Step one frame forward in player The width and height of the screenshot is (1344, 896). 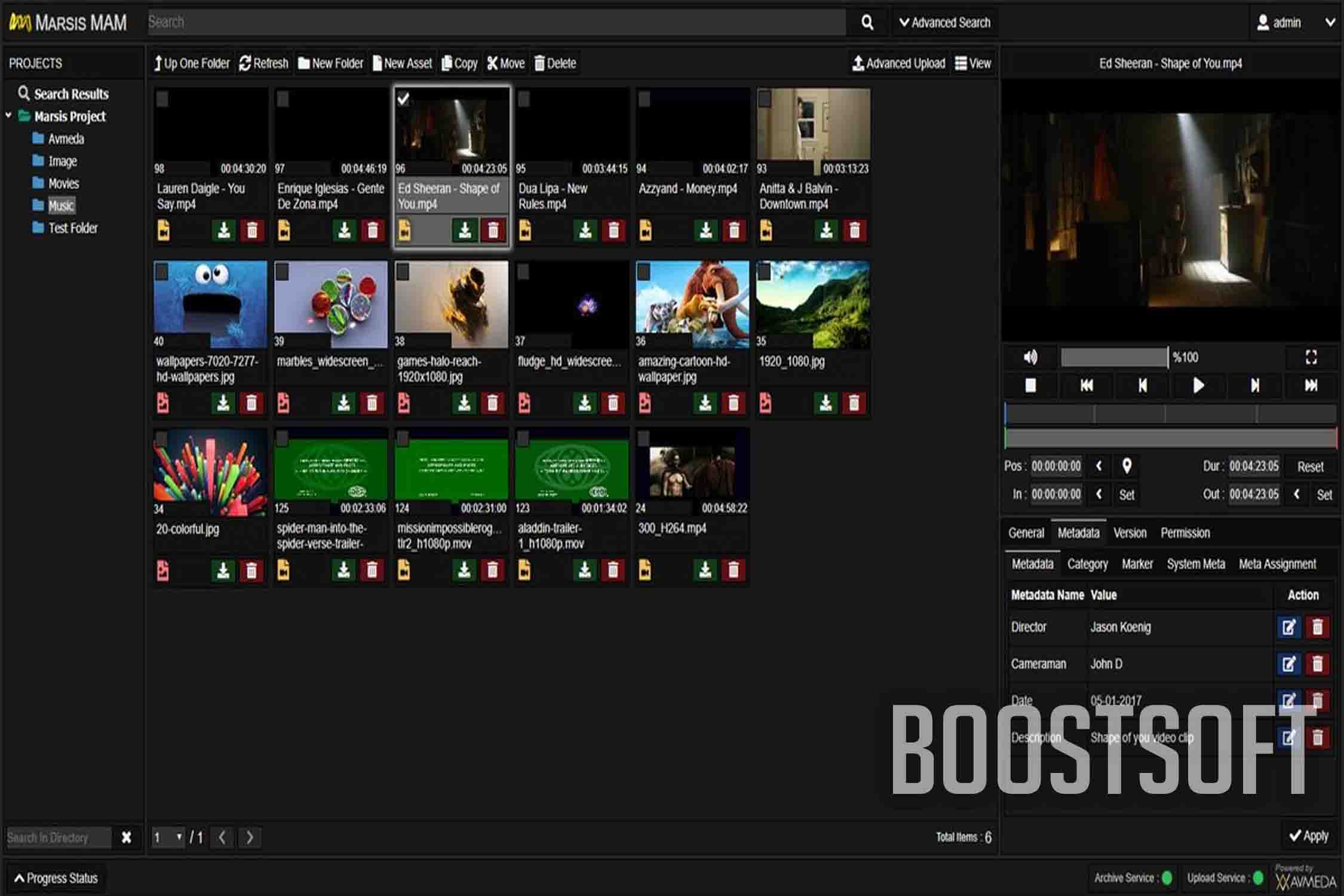coord(1254,385)
